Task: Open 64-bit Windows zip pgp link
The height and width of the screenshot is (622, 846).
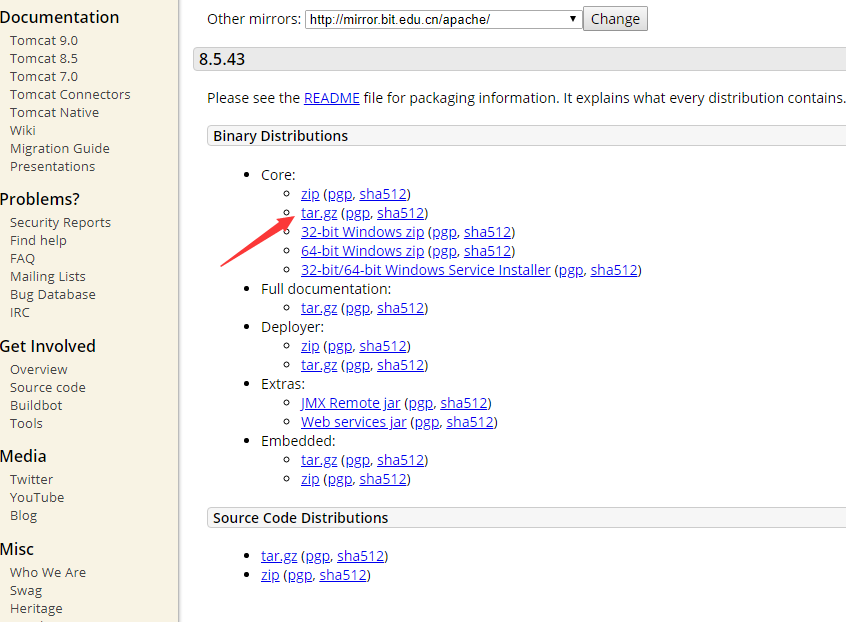Action: (x=445, y=251)
